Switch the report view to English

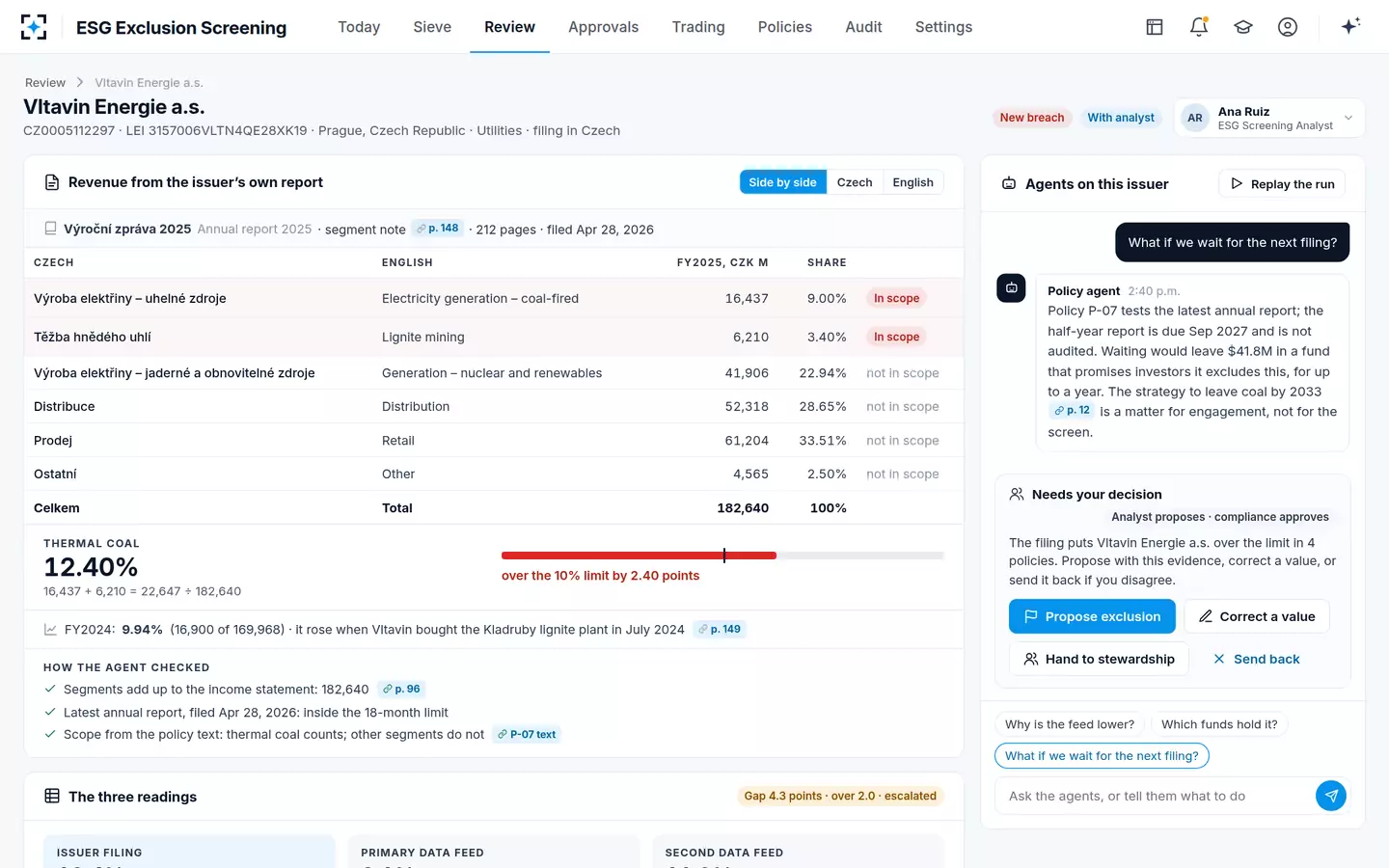(912, 182)
